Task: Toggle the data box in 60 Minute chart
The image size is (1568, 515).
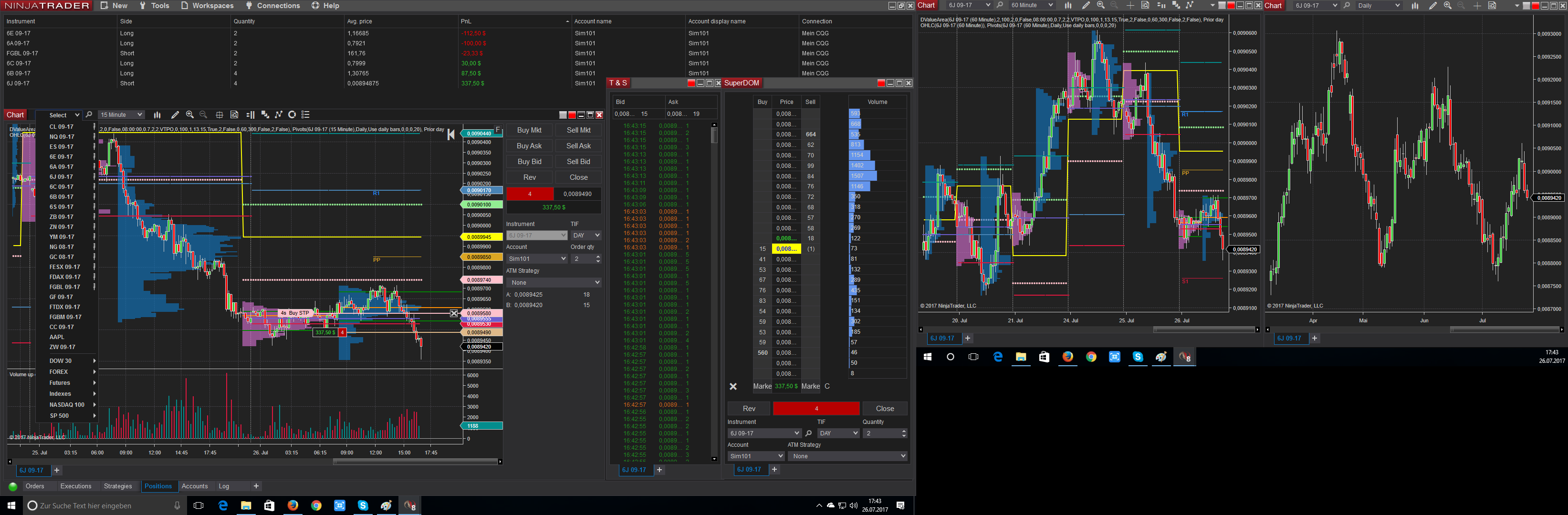Action: click(1145, 5)
